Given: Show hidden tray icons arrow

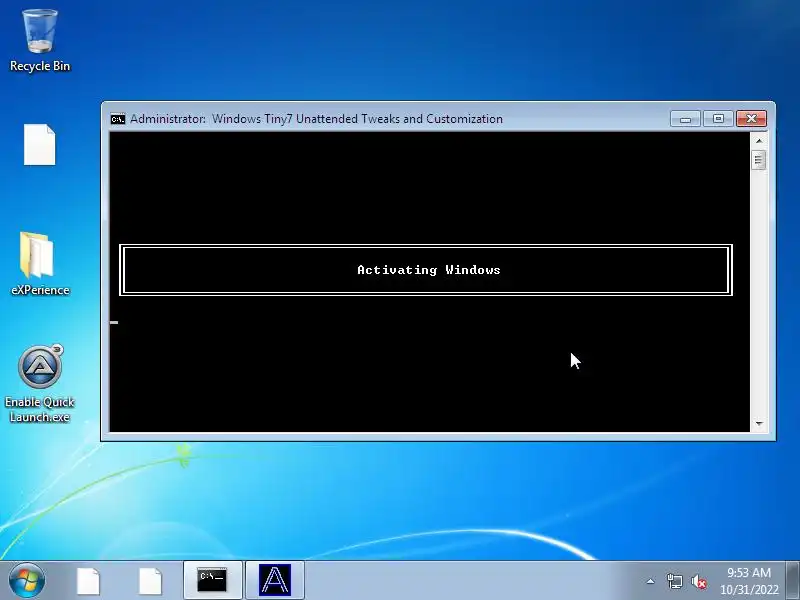Looking at the screenshot, I should point(651,581).
